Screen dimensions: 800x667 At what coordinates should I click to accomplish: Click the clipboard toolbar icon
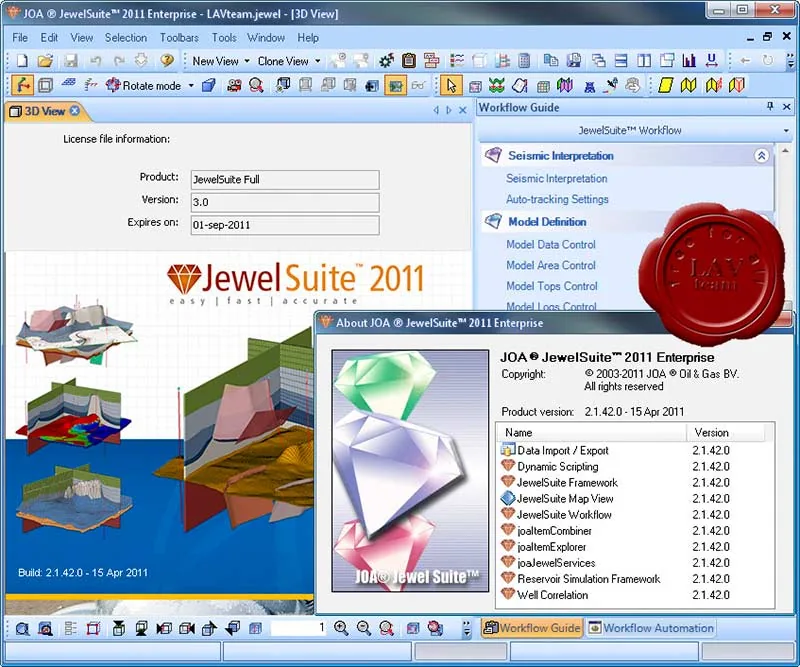[x=409, y=61]
